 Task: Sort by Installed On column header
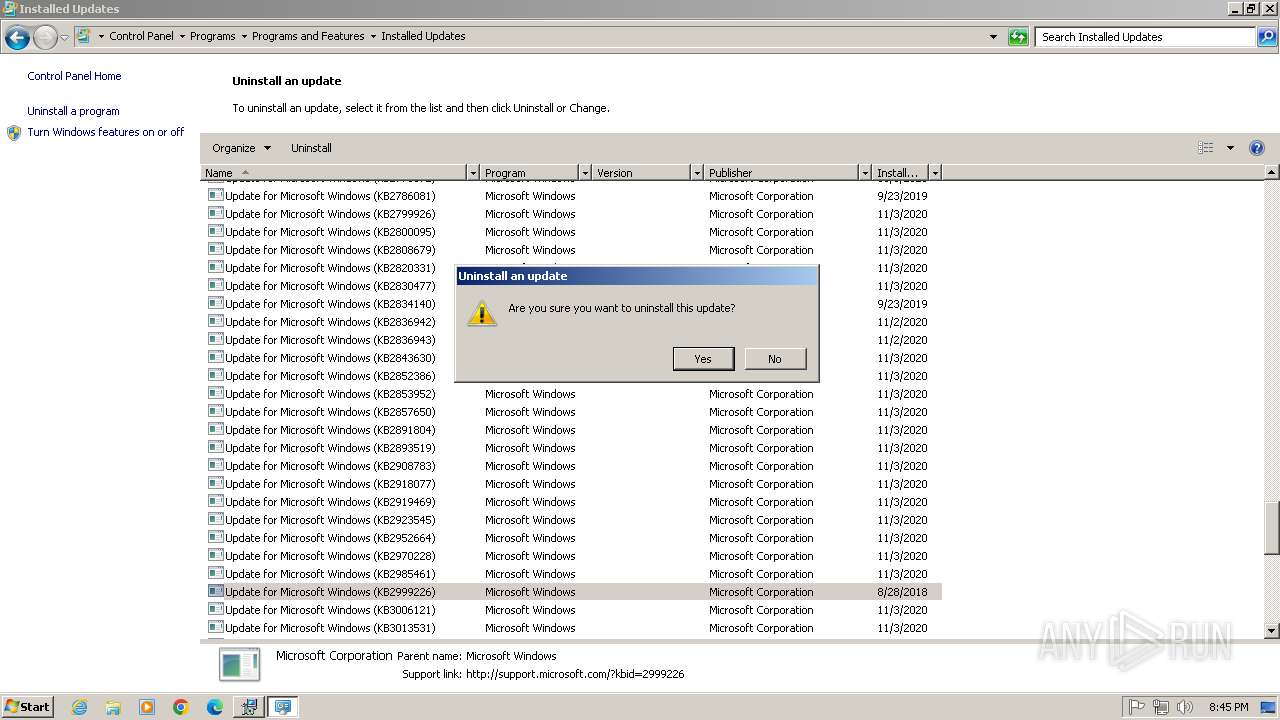[x=900, y=173]
